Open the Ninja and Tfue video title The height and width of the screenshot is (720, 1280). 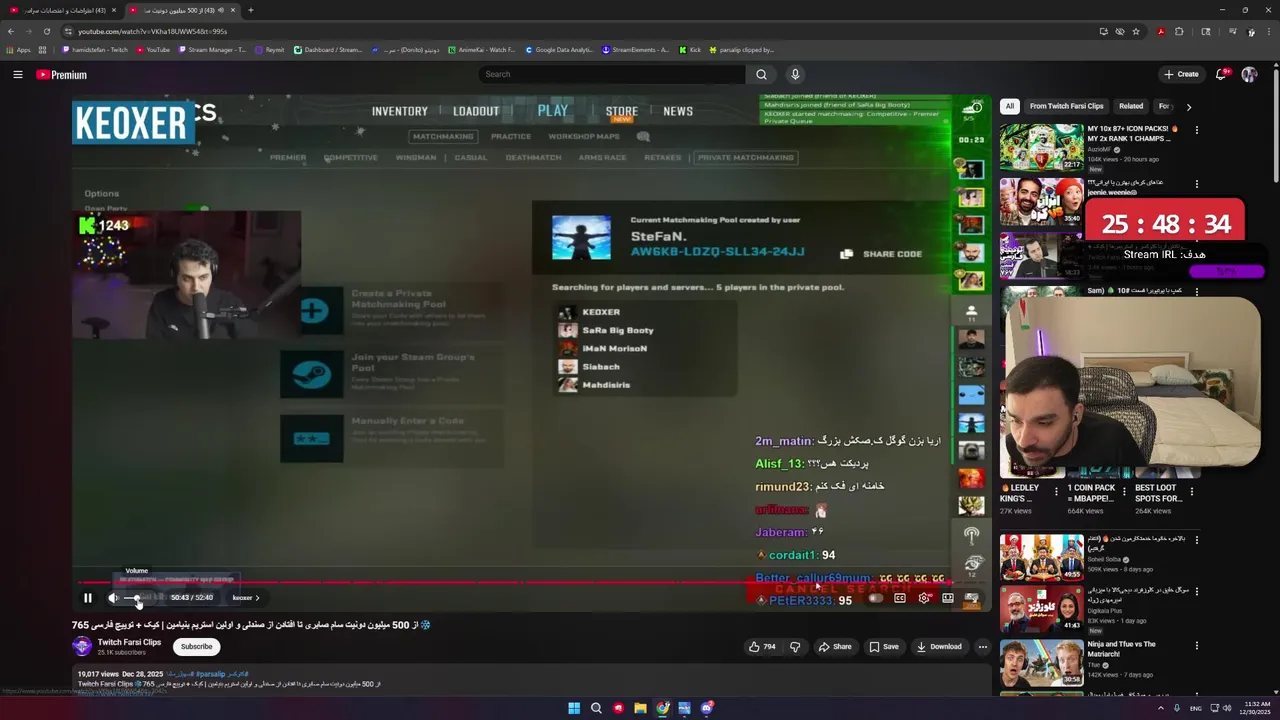click(x=1121, y=649)
